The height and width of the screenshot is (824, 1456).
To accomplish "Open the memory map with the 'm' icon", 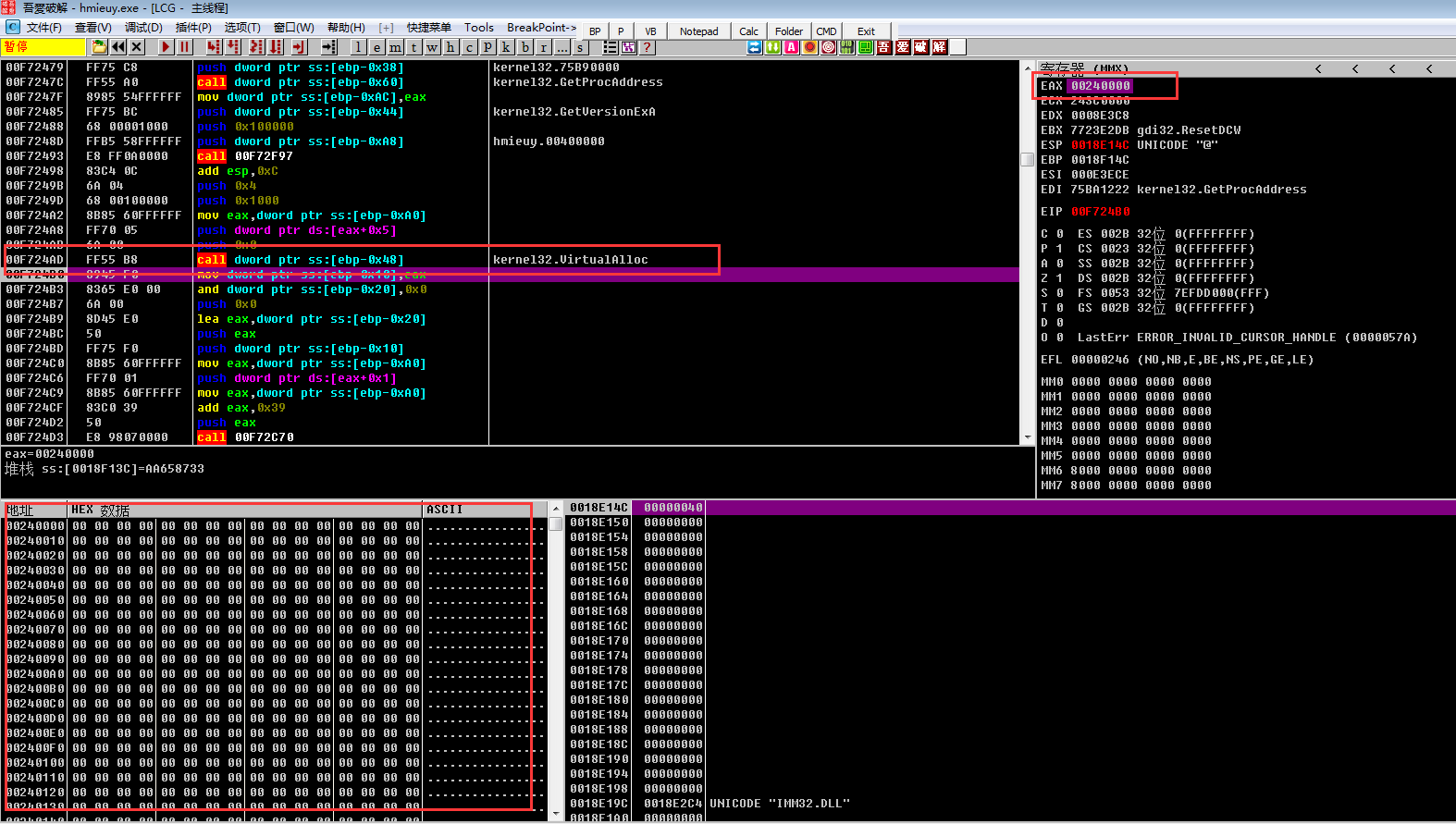I will [x=396, y=47].
